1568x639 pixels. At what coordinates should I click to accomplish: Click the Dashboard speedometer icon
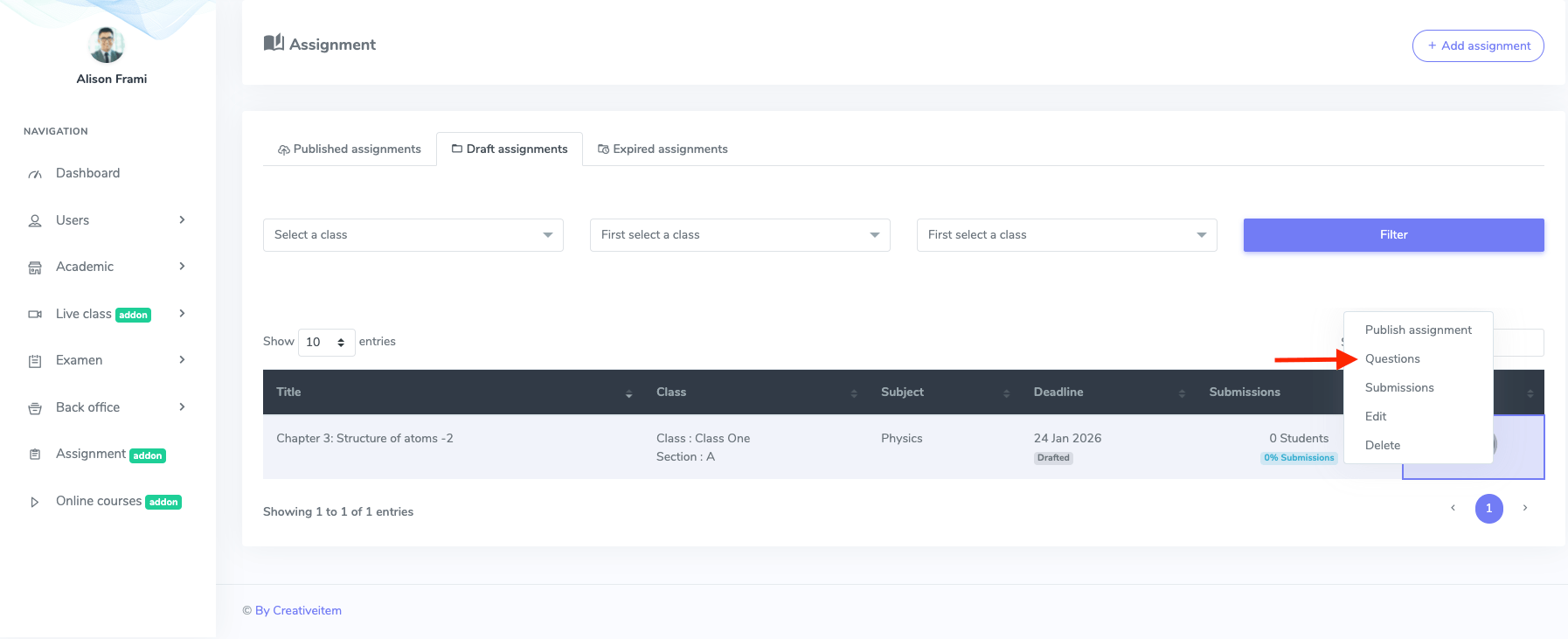35,174
